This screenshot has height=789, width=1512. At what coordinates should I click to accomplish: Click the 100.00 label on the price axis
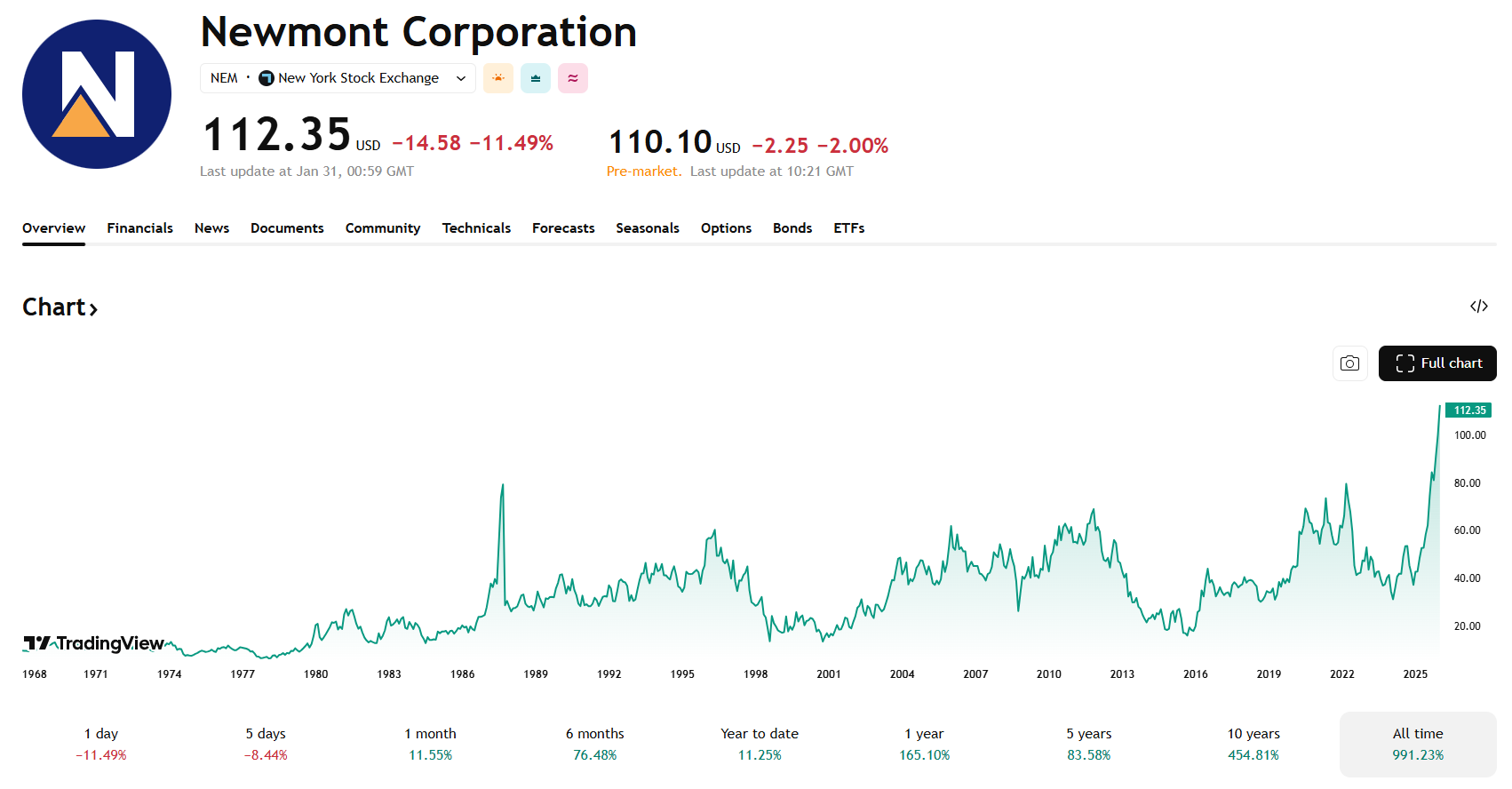click(x=1469, y=435)
